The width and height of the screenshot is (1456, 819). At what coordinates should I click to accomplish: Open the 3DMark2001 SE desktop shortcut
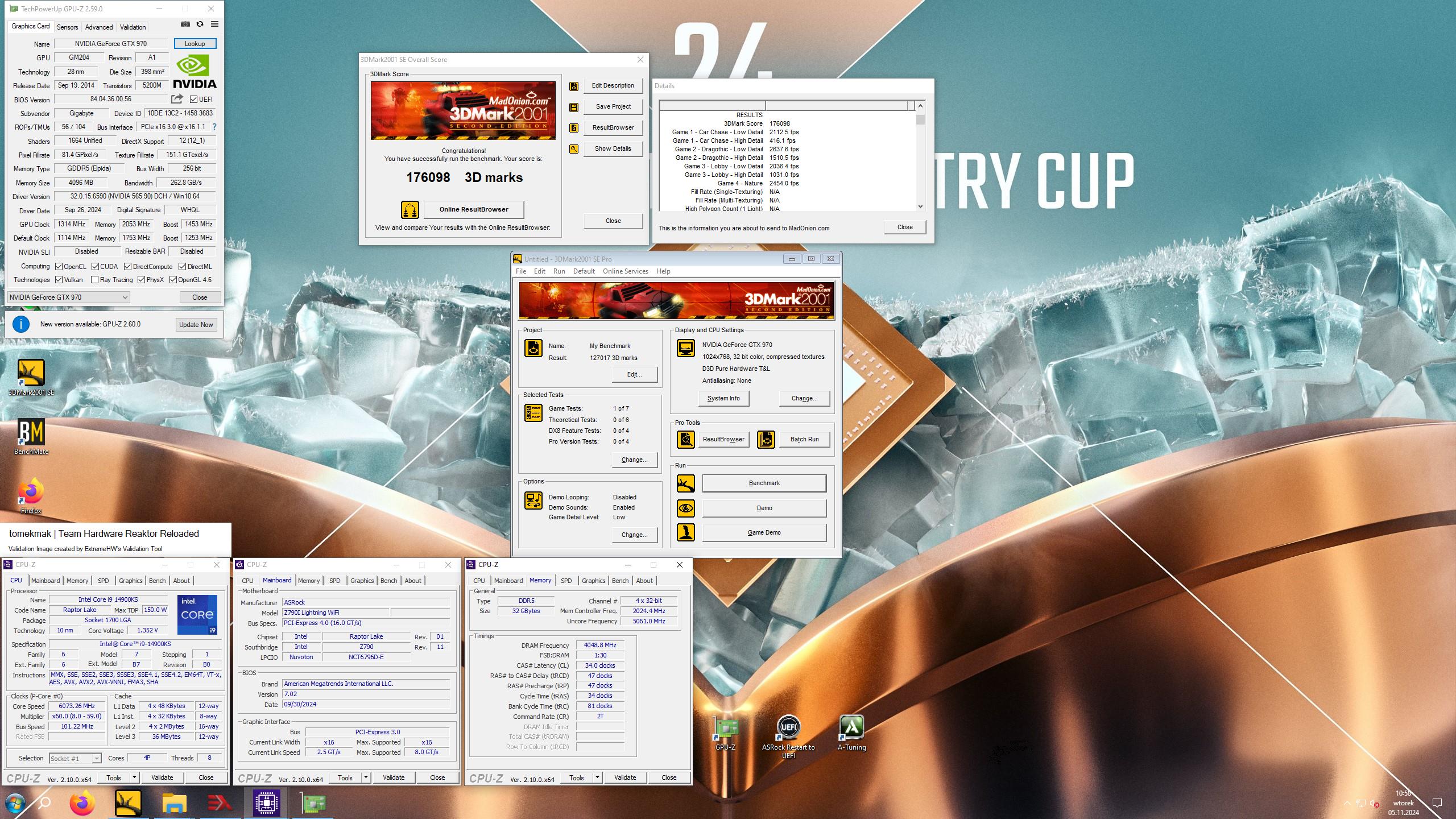pos(31,378)
